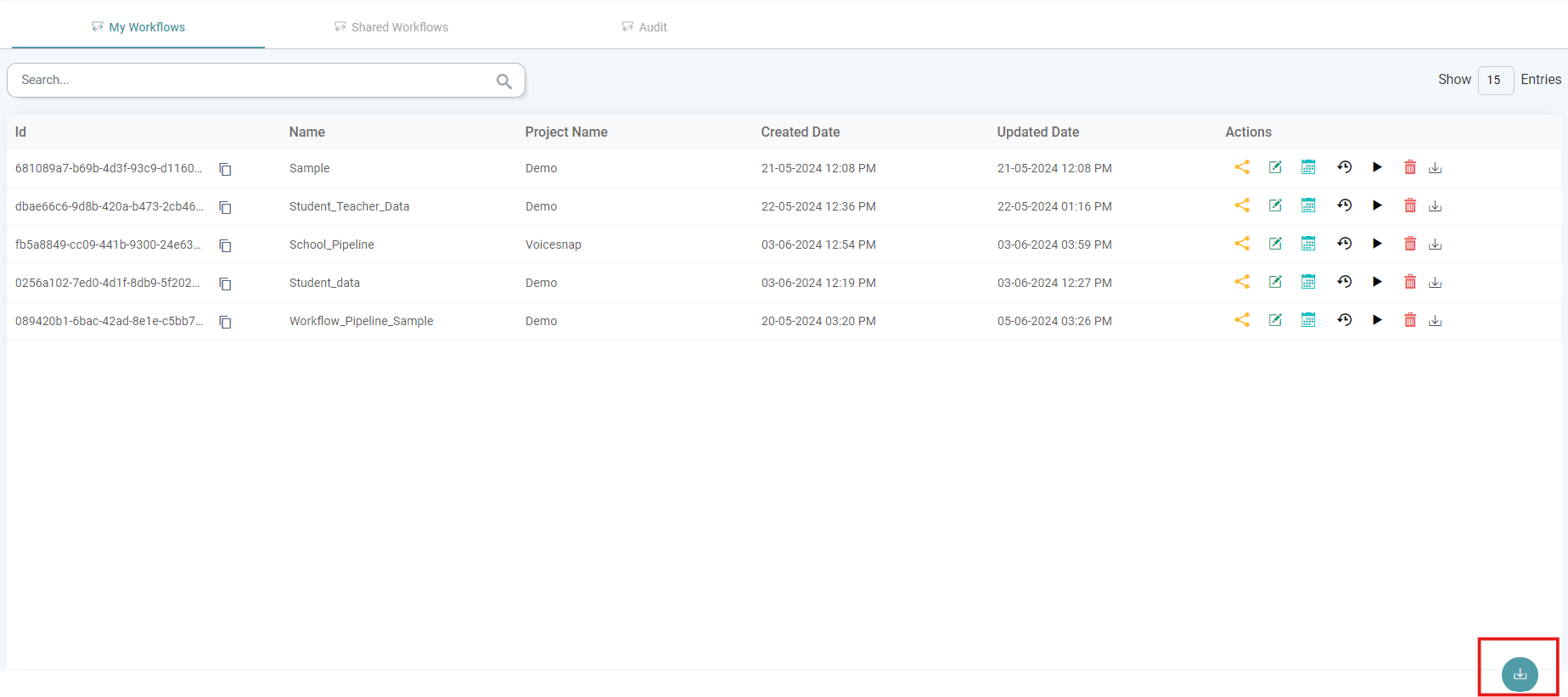Change the Show entries count box
Screen dimensions: 1568x697
coord(1495,80)
